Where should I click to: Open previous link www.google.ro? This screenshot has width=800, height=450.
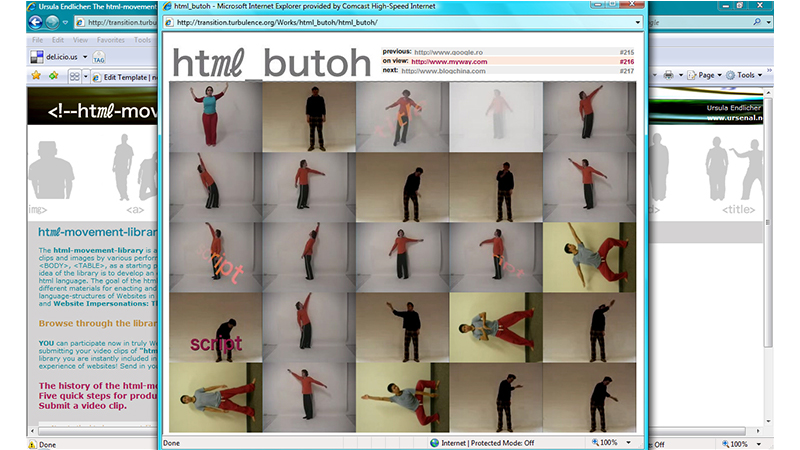448,52
